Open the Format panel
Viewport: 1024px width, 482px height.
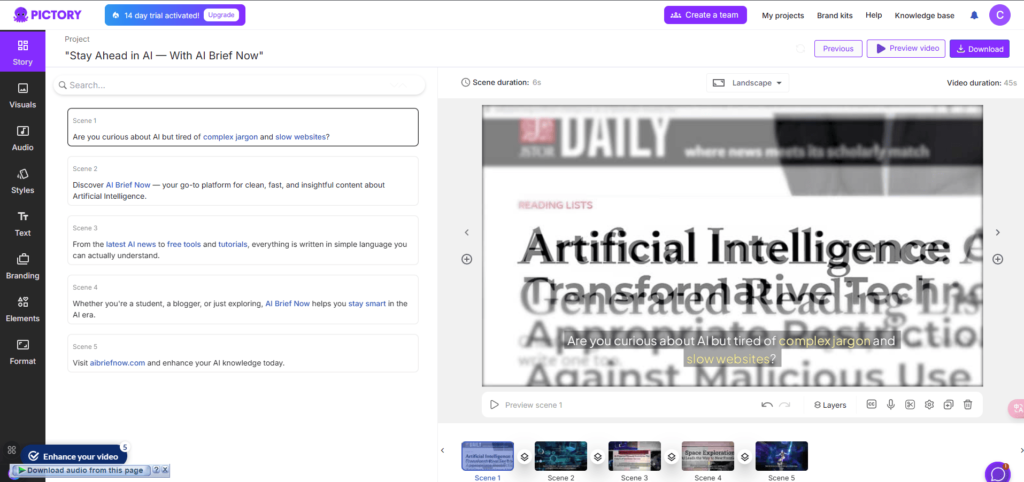[x=23, y=351]
